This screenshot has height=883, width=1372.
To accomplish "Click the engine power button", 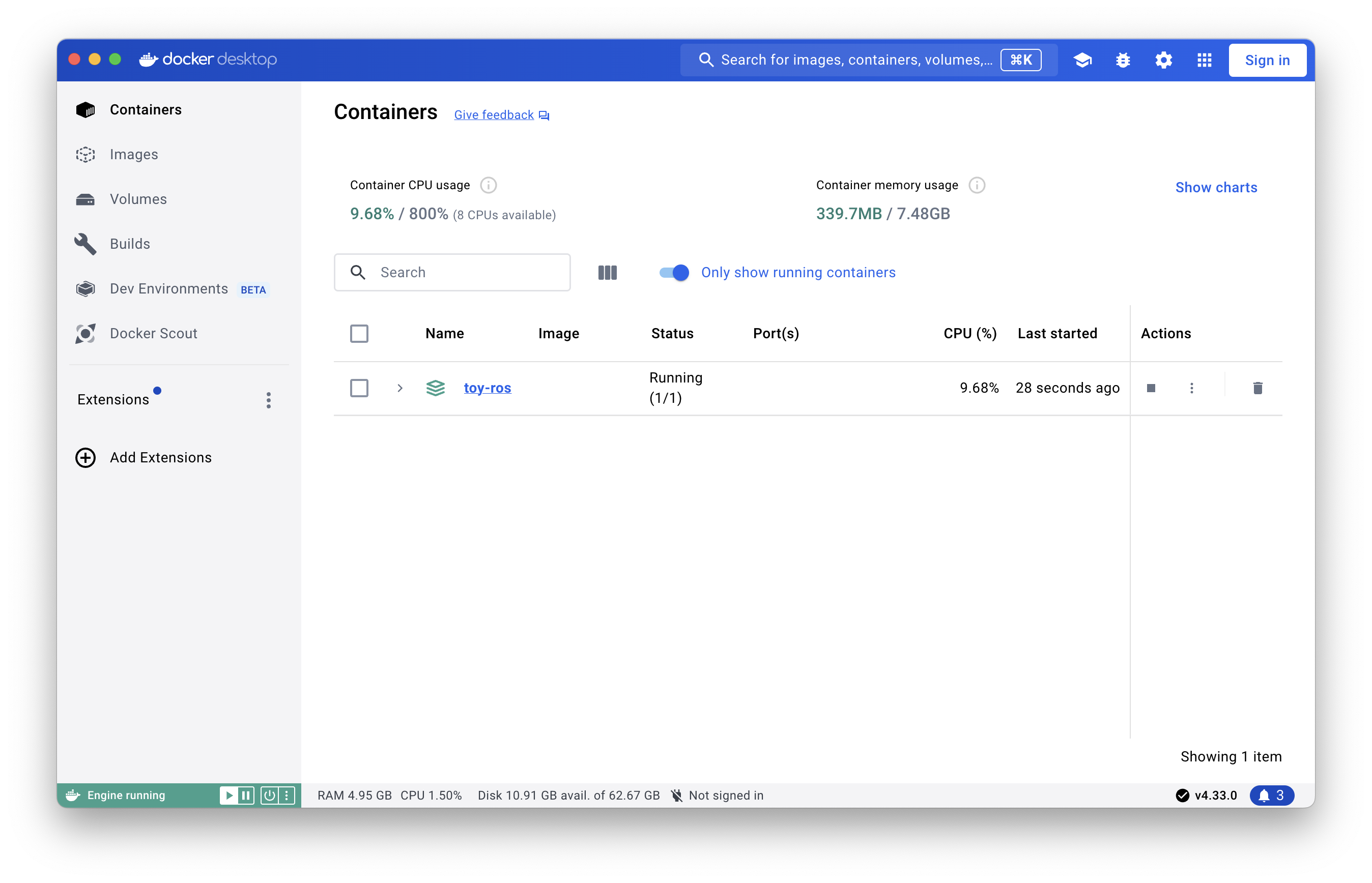I will tap(269, 796).
